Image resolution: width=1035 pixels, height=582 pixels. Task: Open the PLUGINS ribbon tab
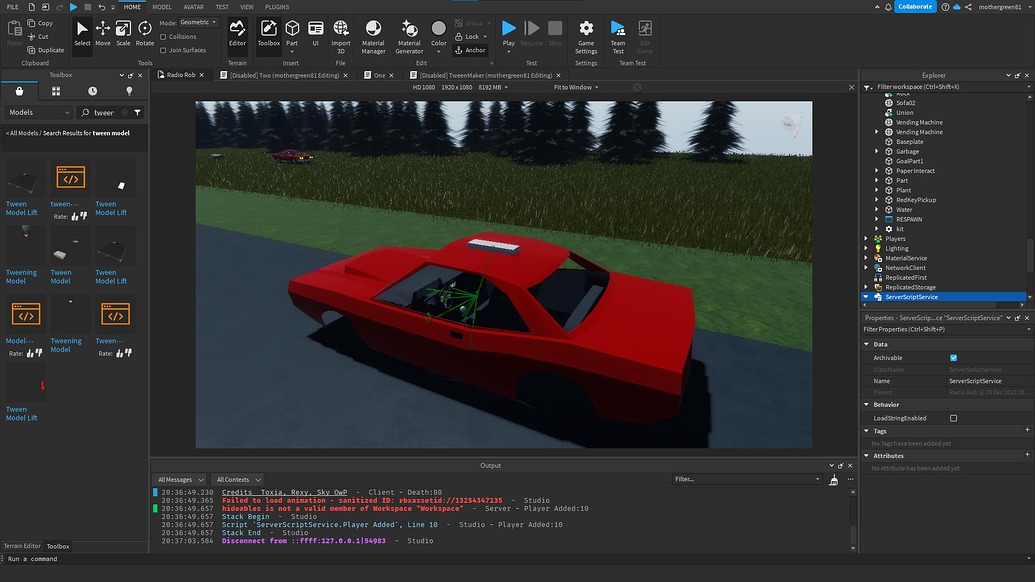(x=277, y=7)
